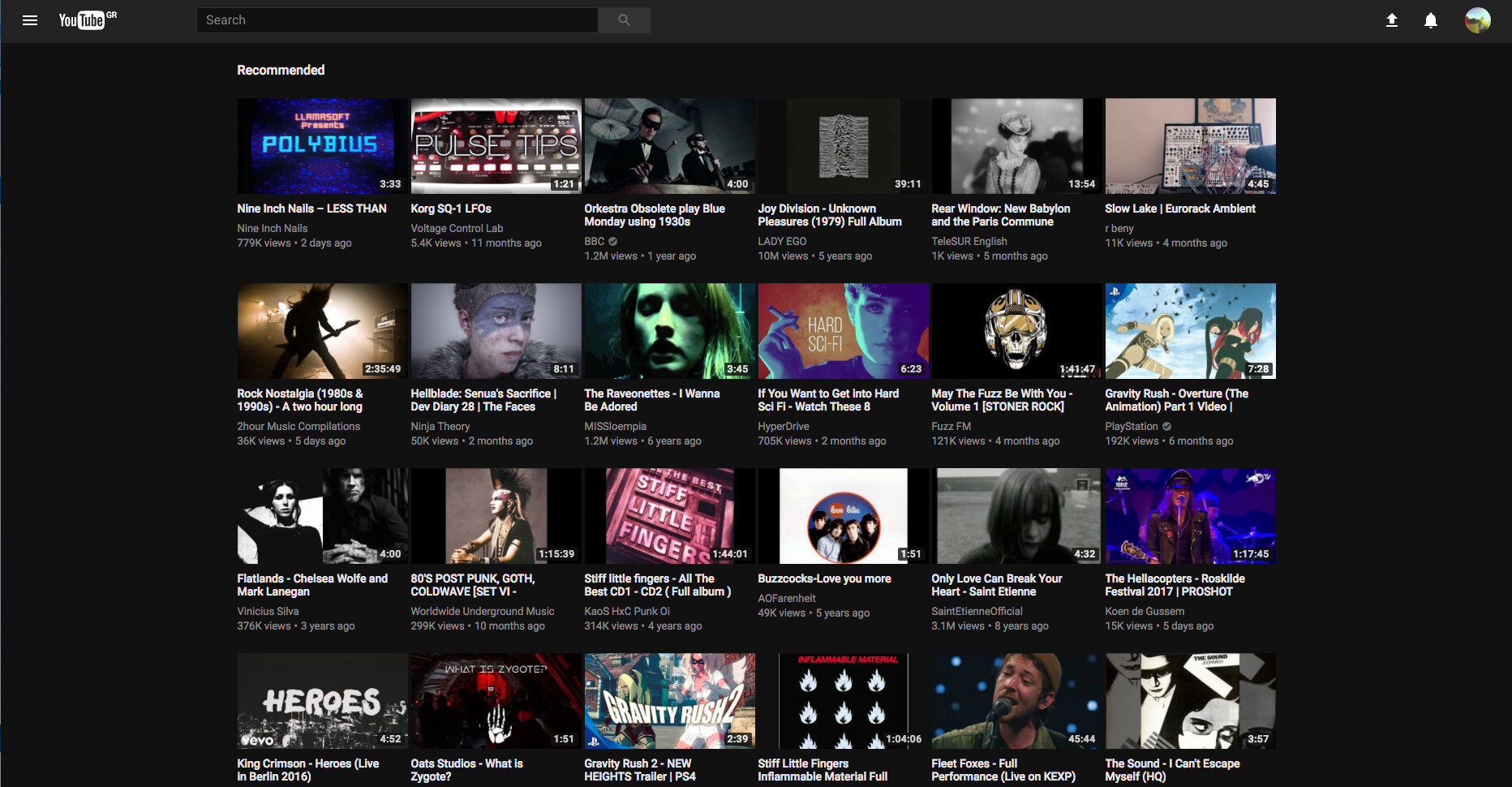Click title 'Korg SQ-1 LFOs'

point(451,209)
